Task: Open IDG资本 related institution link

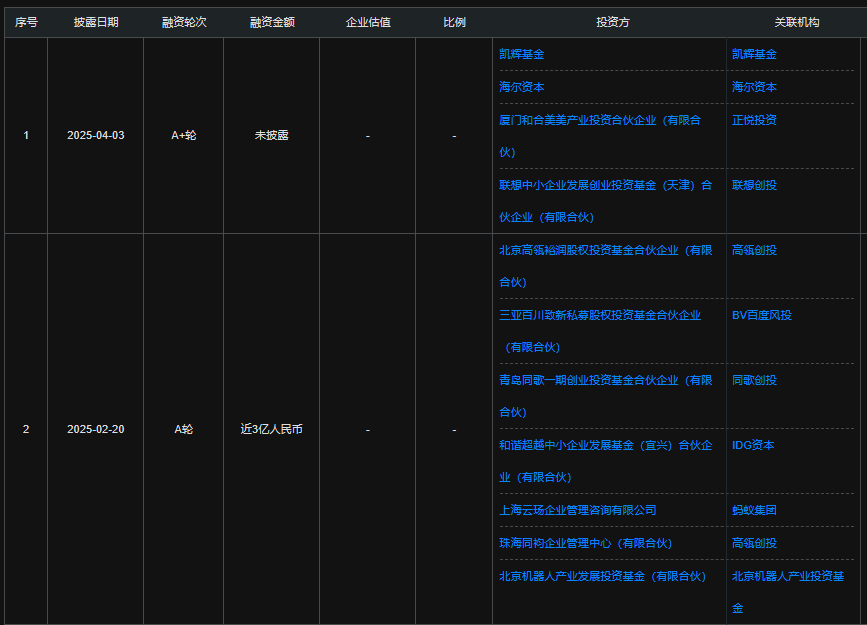Action: 753,445
